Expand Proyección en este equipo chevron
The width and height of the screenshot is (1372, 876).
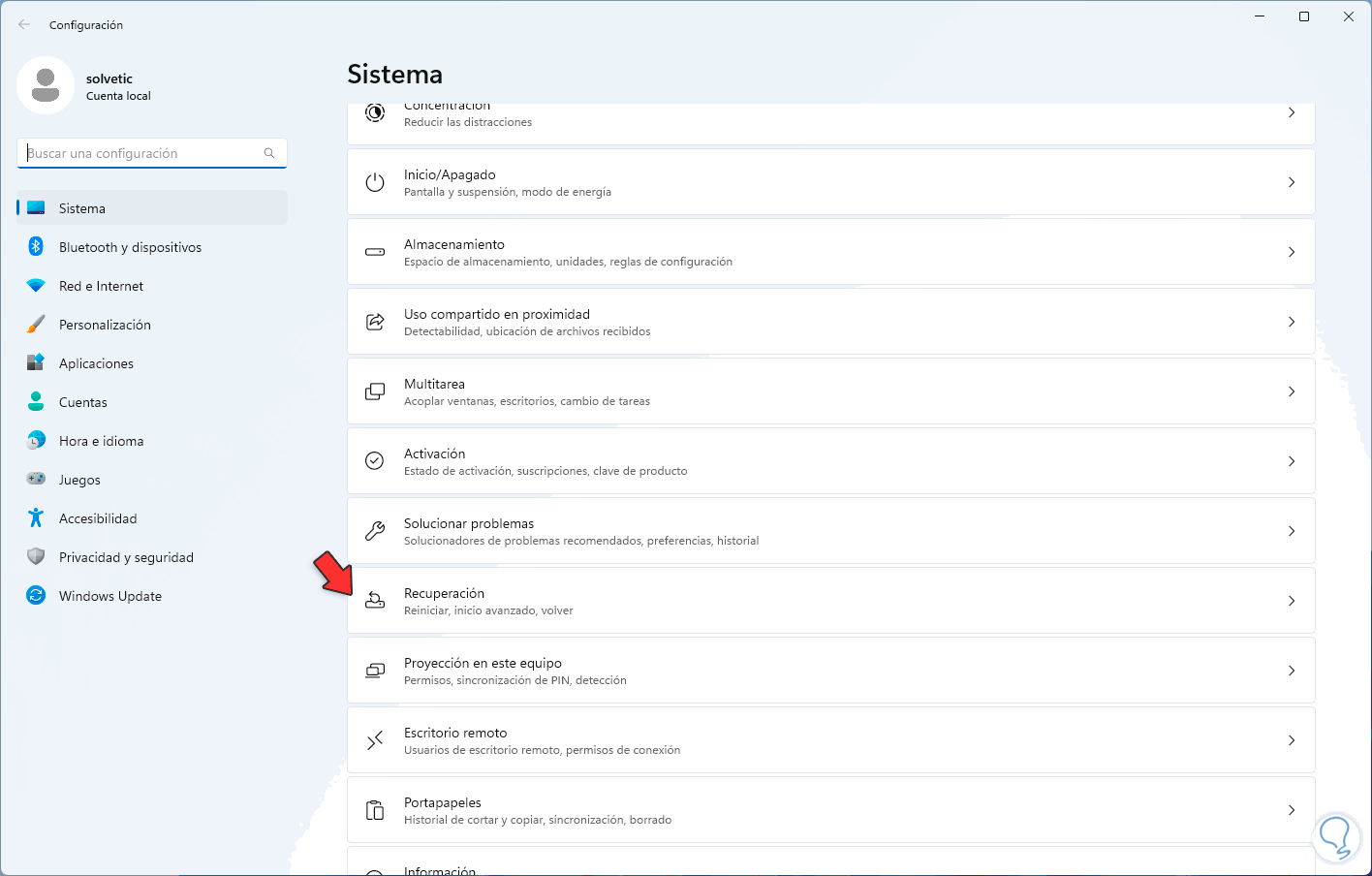pos(1292,671)
